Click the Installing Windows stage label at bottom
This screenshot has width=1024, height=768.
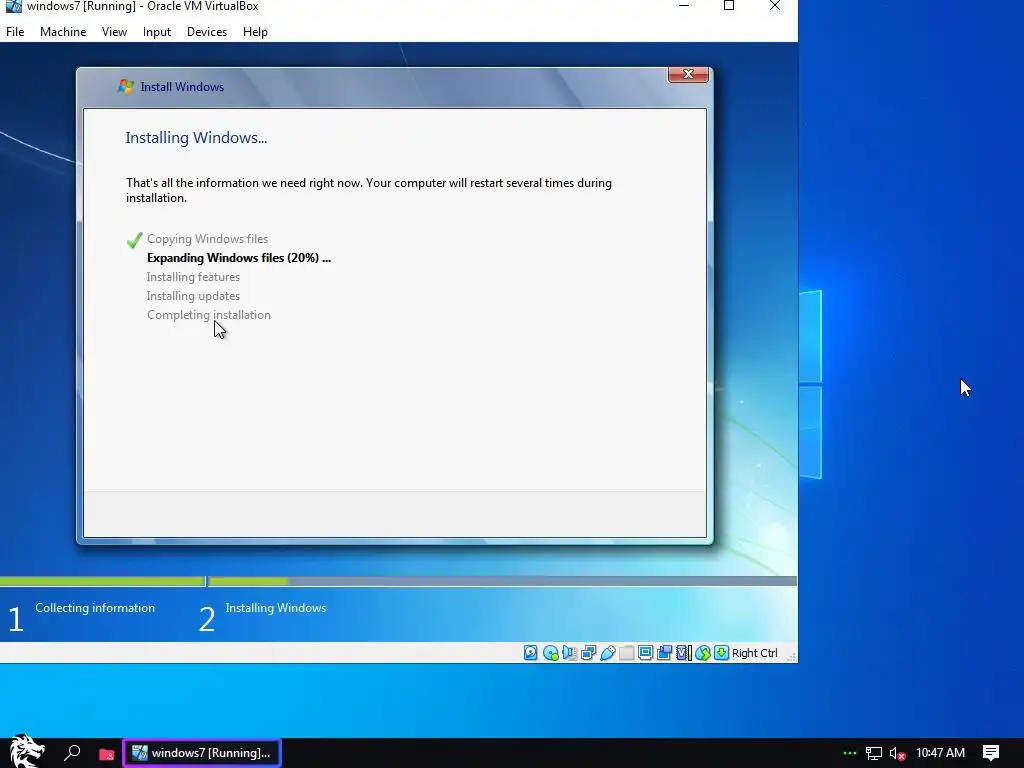[276, 608]
